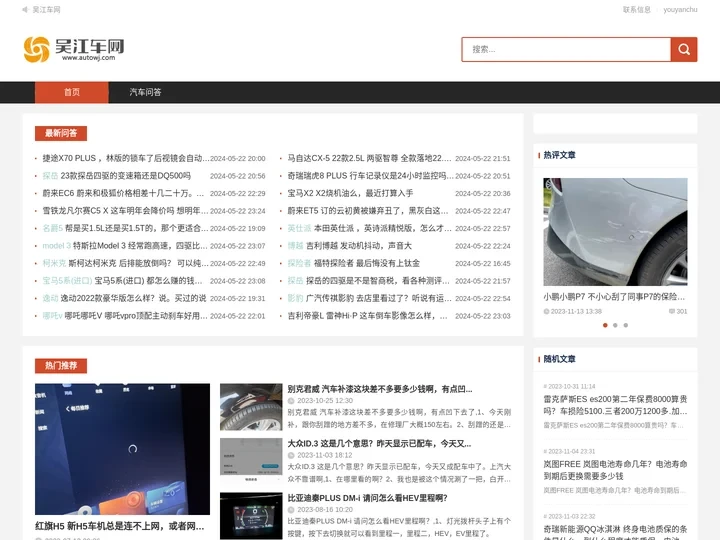Viewport: 720px width, 540px height.
Task: Click the comment count icon next to 301
Action: point(672,311)
